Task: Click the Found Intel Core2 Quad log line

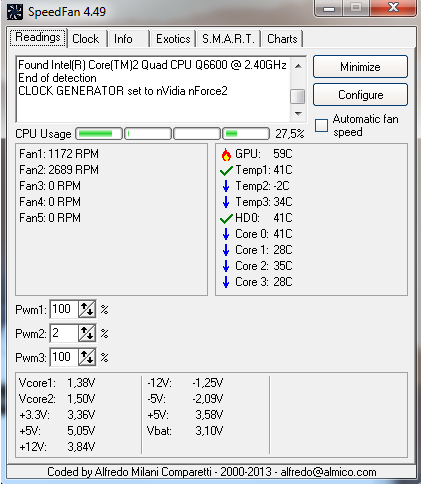Action: [152, 65]
